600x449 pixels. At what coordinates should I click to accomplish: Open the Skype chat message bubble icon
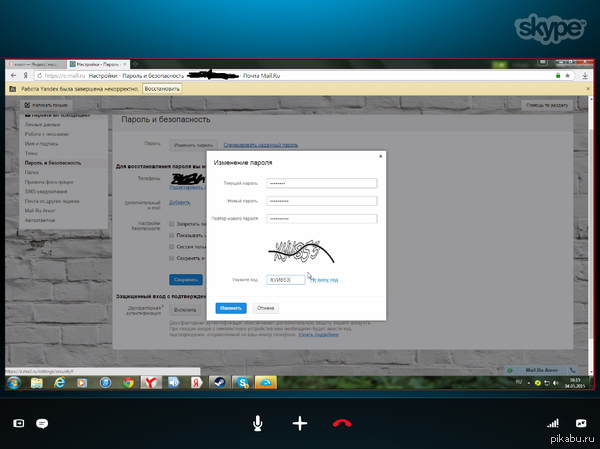[x=42, y=423]
